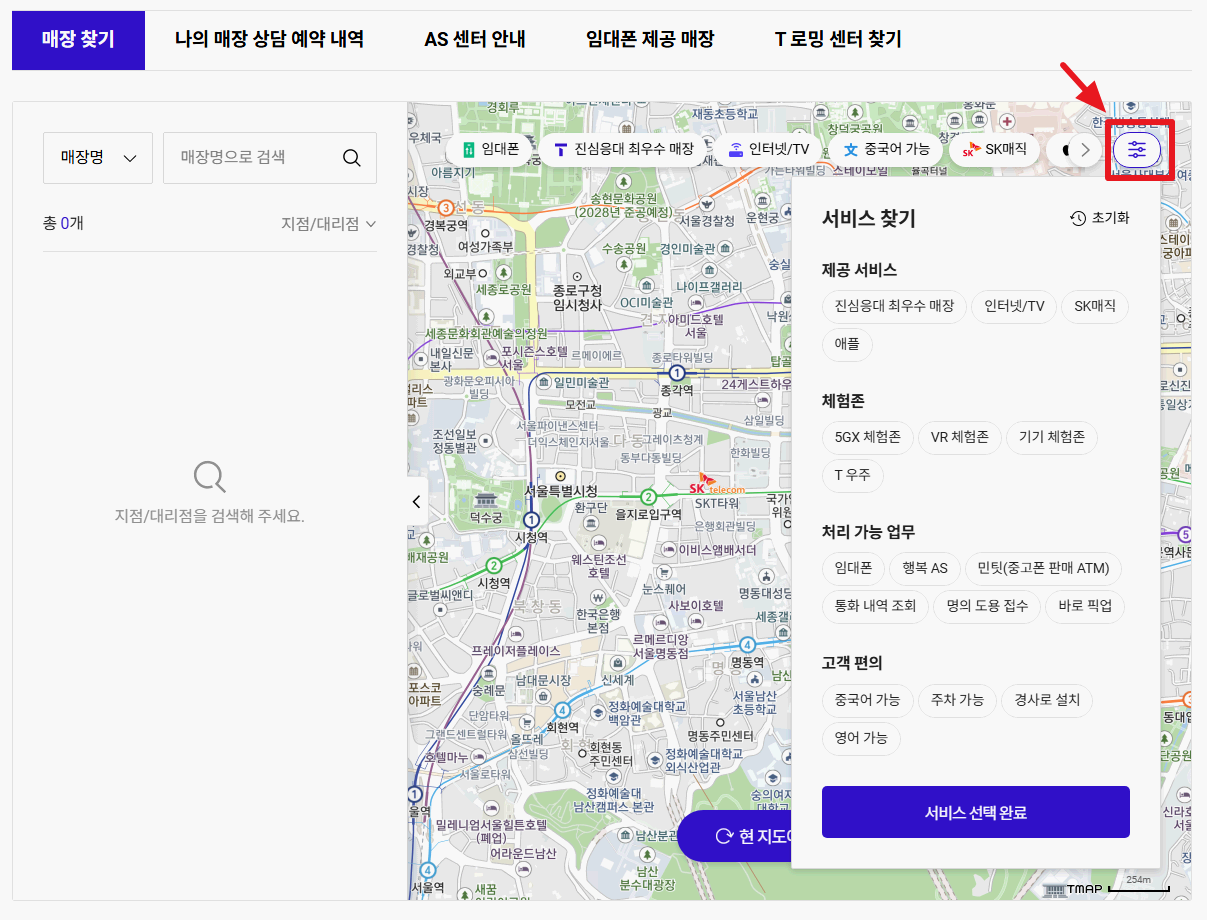Select the 인터넷/TV chip above the map

(x=768, y=150)
